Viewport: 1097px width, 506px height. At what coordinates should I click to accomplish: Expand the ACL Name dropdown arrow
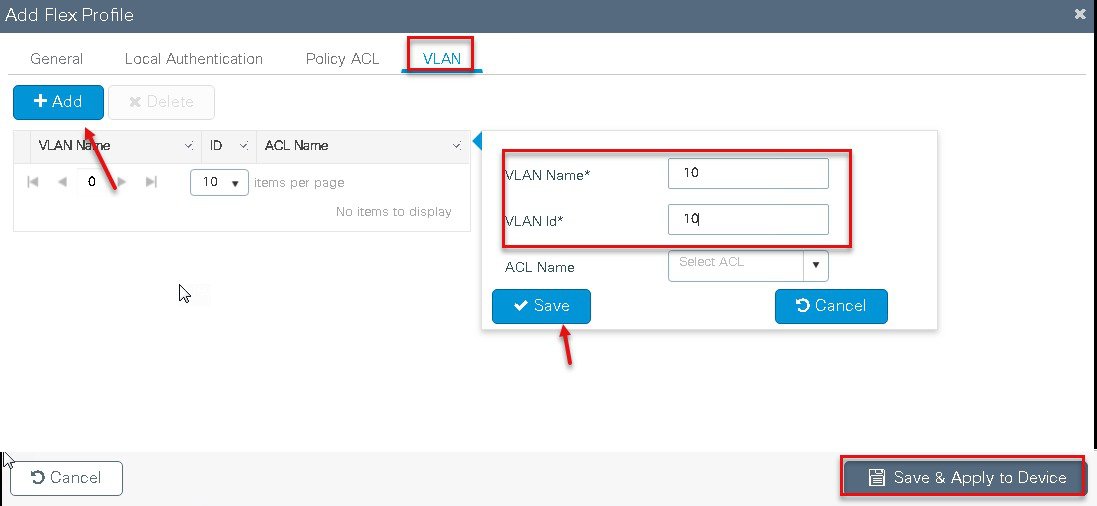816,266
